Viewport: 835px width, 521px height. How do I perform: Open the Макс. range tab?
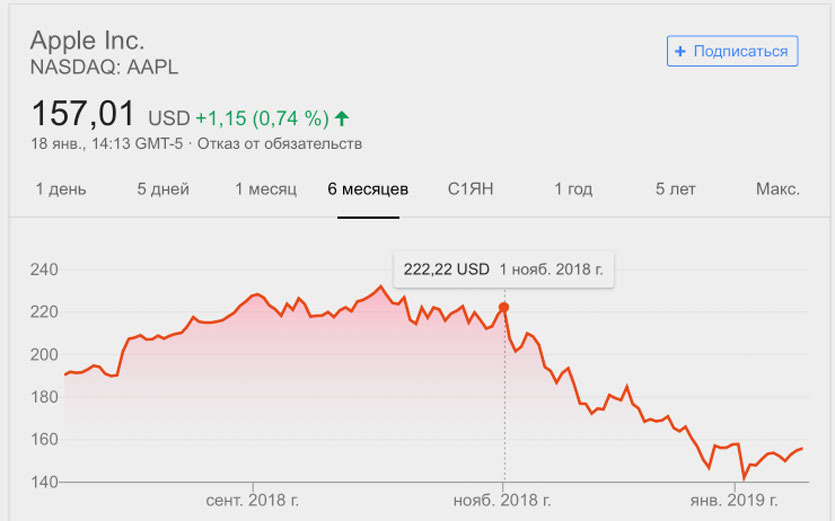click(x=777, y=189)
